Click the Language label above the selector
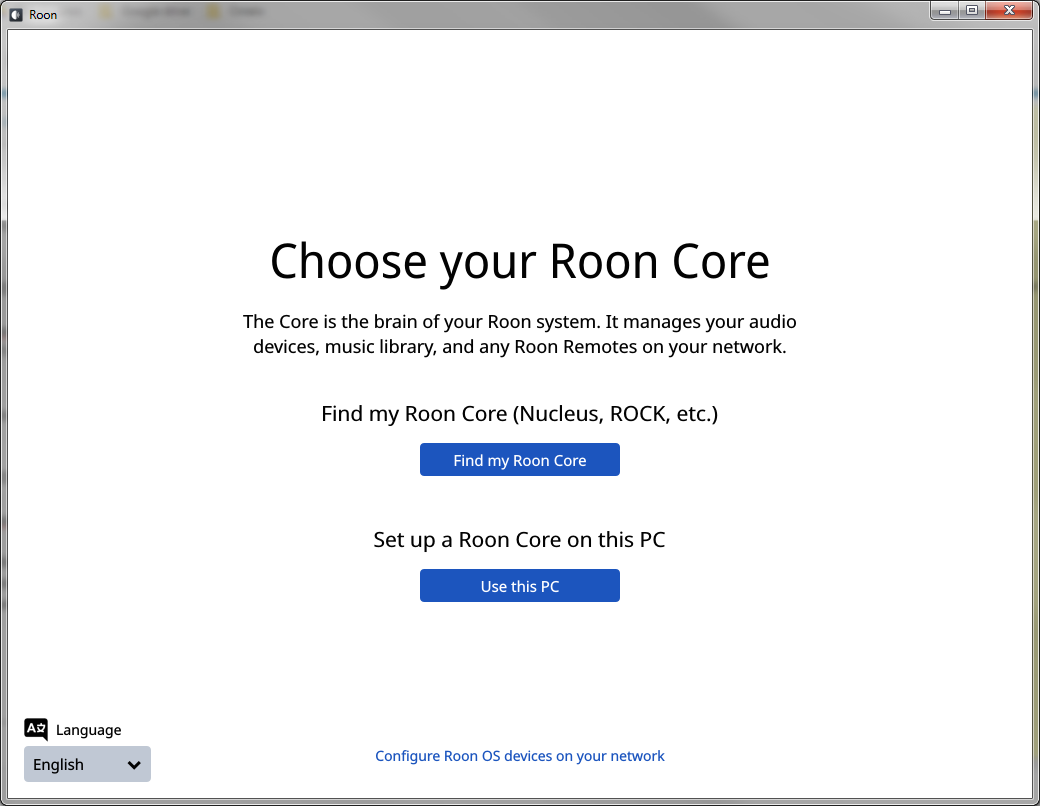The image size is (1040, 806). point(88,730)
